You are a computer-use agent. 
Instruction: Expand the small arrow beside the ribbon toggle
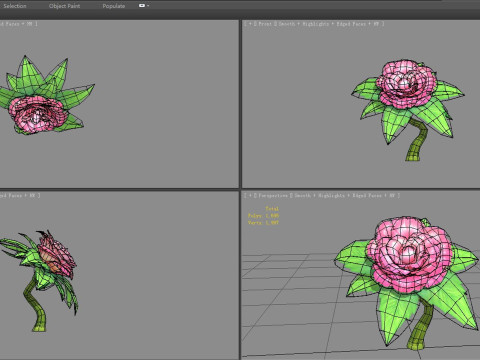click(148, 6)
